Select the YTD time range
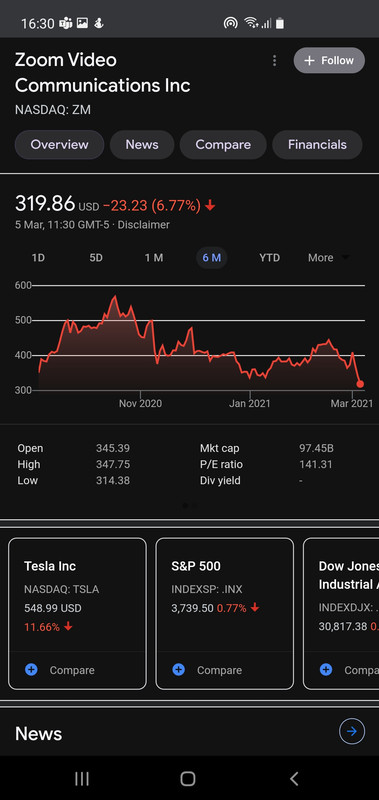Screen dimensions: 379x800 tap(269, 258)
